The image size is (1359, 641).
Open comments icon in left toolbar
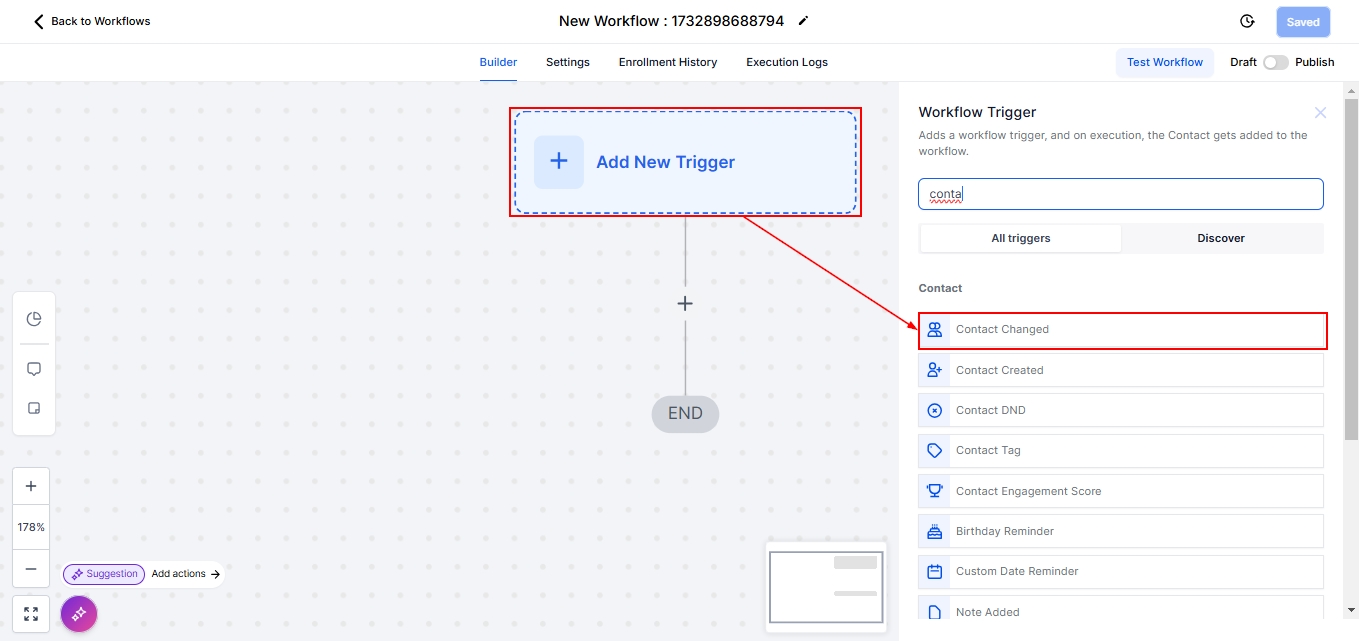34,369
